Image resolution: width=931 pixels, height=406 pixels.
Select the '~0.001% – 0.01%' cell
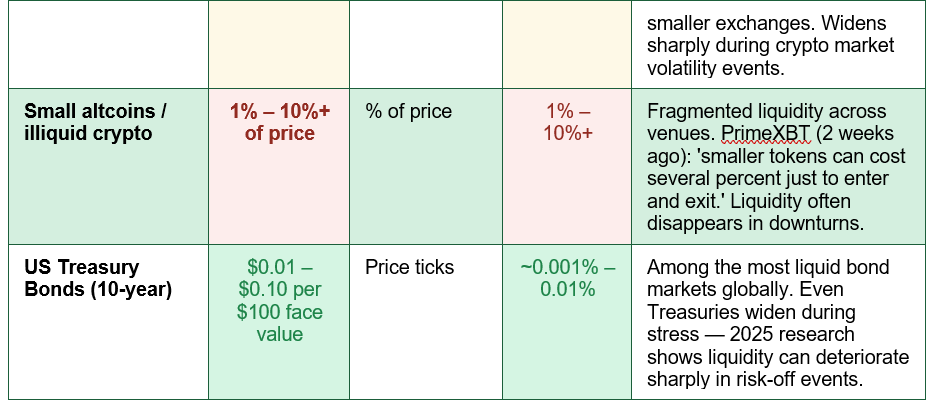pos(567,321)
